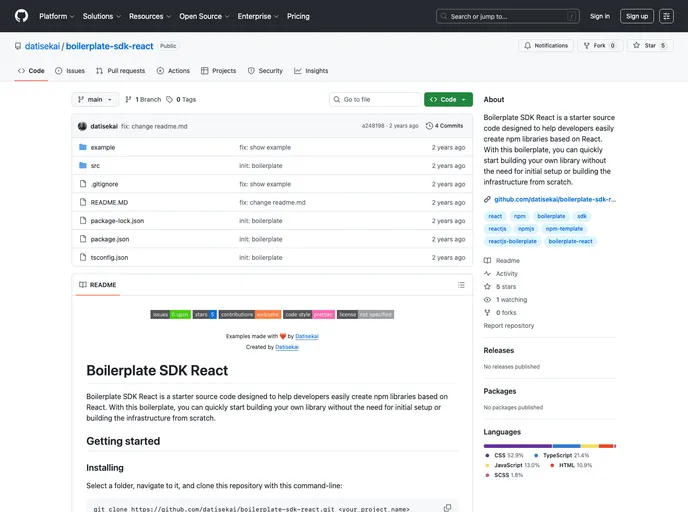Switch to the Actions tab
Image resolution: width=688 pixels, height=512 pixels.
click(173, 71)
